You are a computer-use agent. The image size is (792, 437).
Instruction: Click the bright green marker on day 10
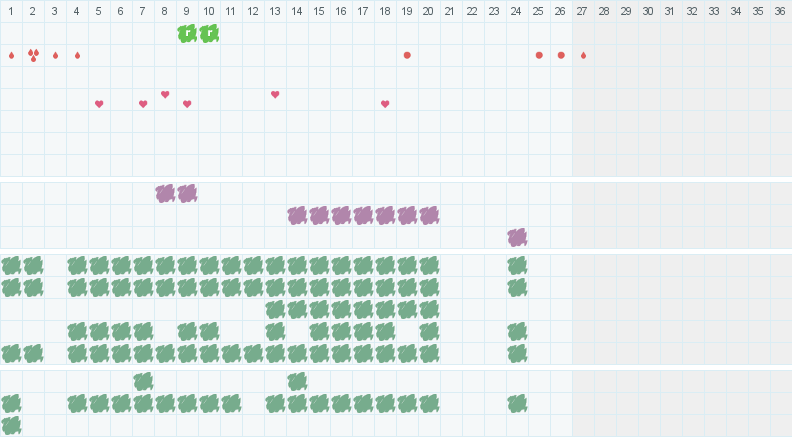point(209,33)
